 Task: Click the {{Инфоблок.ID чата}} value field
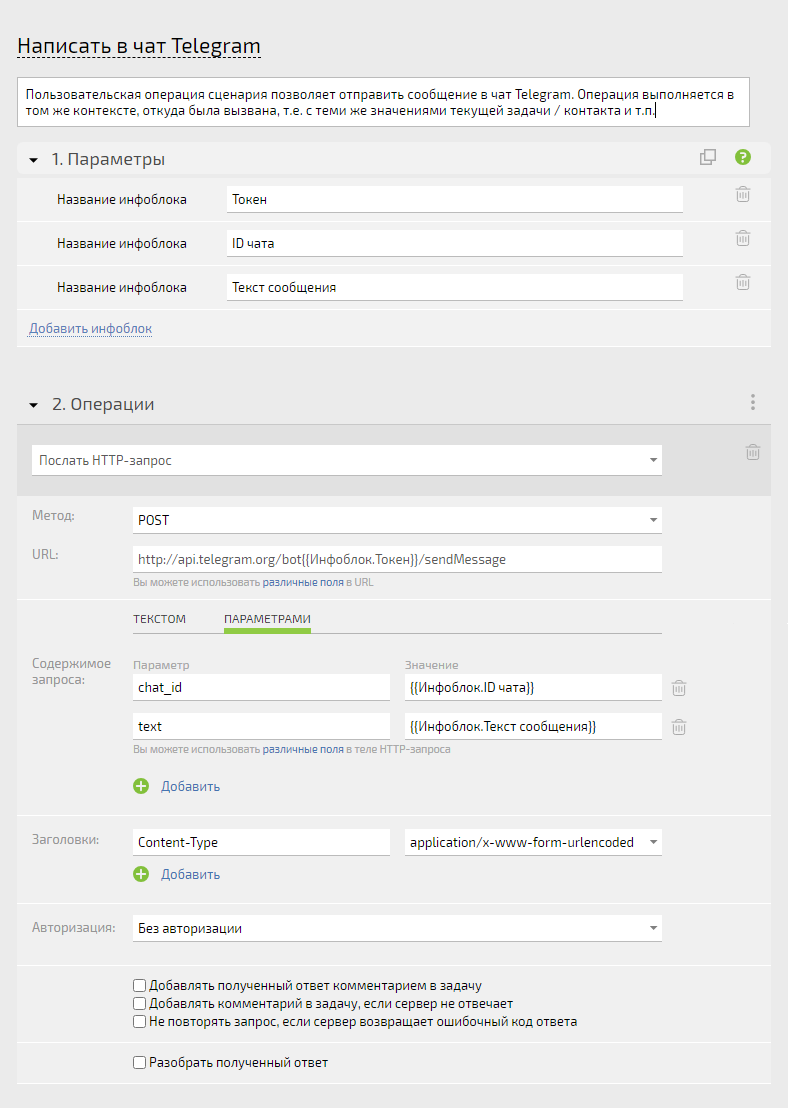tap(533, 688)
